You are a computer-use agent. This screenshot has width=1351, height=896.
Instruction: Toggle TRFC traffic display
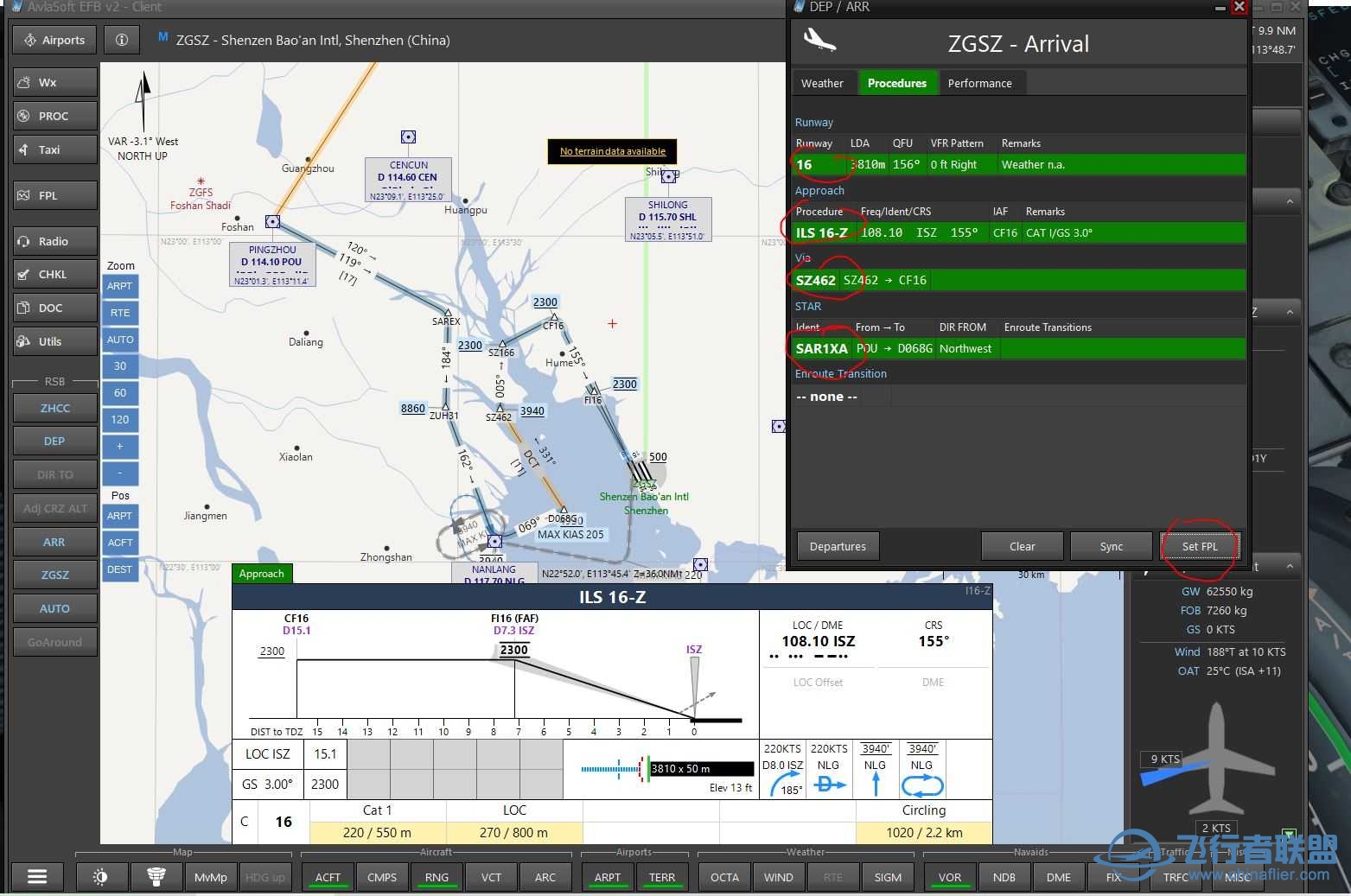pos(1176,876)
